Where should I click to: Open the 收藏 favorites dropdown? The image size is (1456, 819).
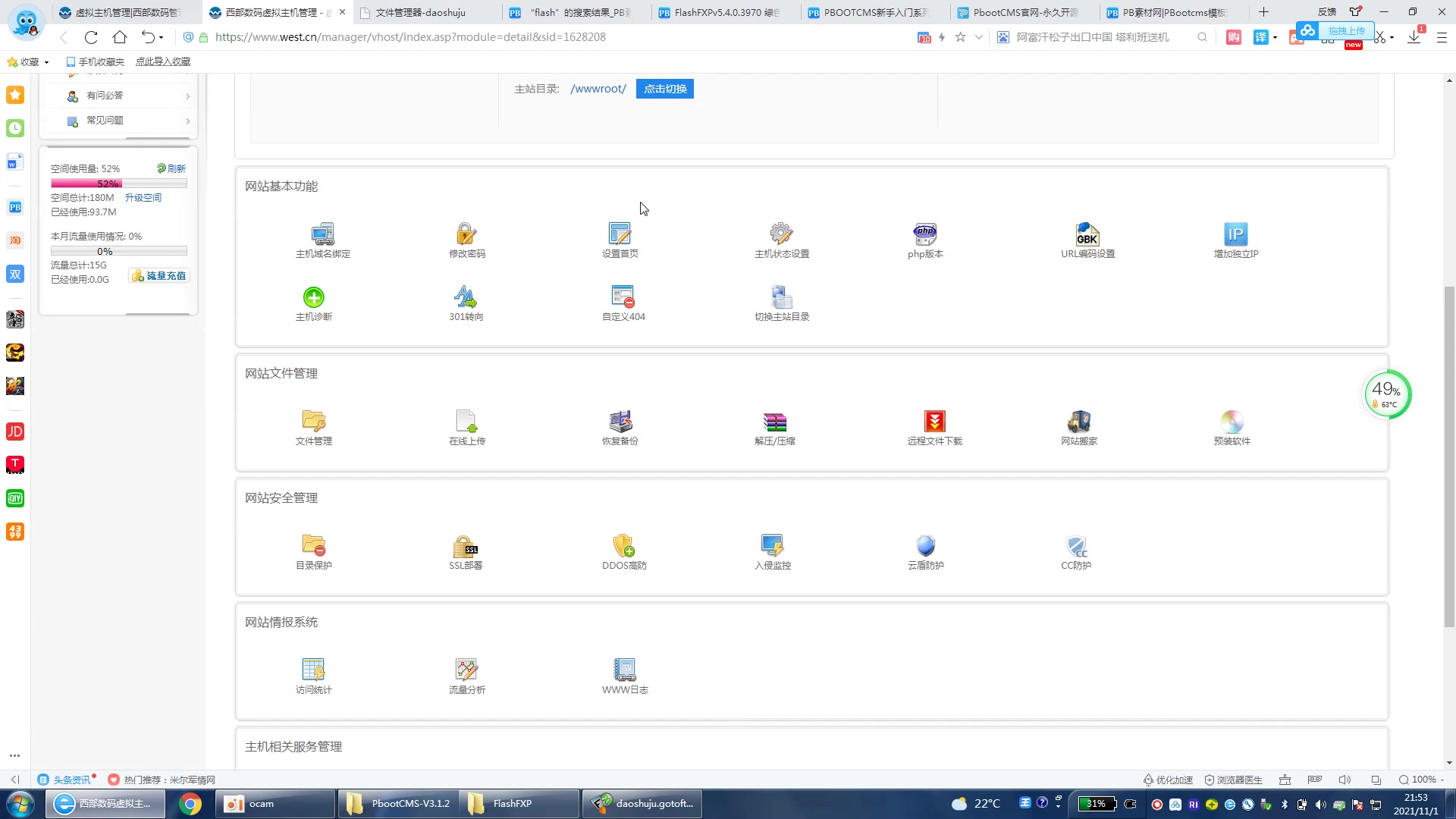click(30, 62)
